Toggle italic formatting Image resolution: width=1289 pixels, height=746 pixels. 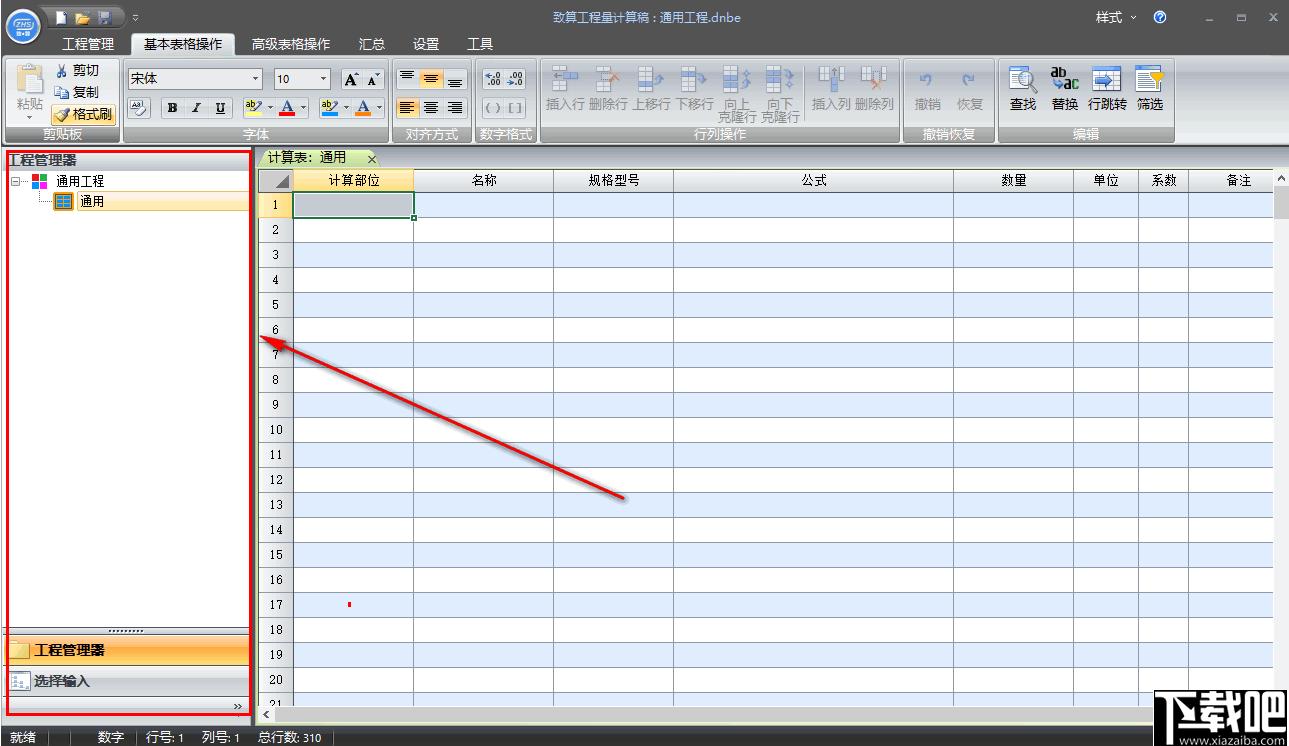(x=196, y=108)
